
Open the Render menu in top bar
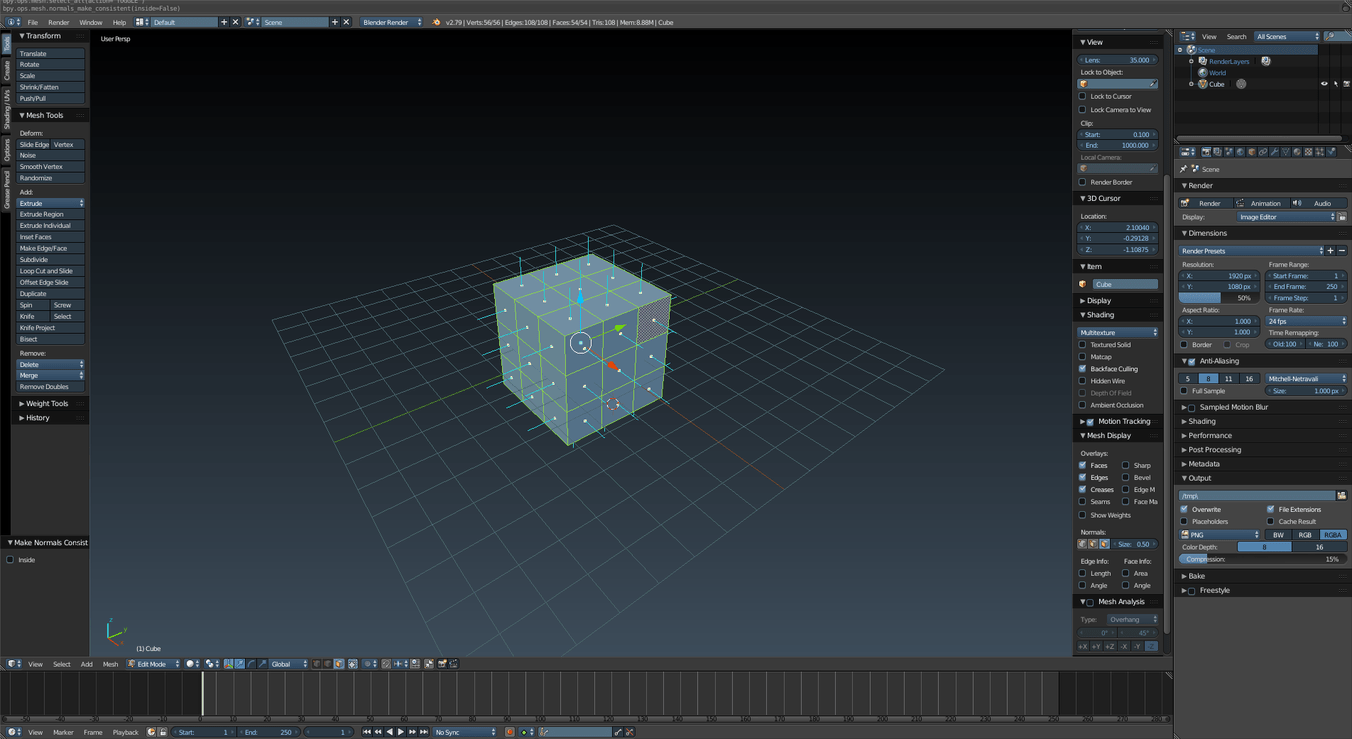point(59,22)
